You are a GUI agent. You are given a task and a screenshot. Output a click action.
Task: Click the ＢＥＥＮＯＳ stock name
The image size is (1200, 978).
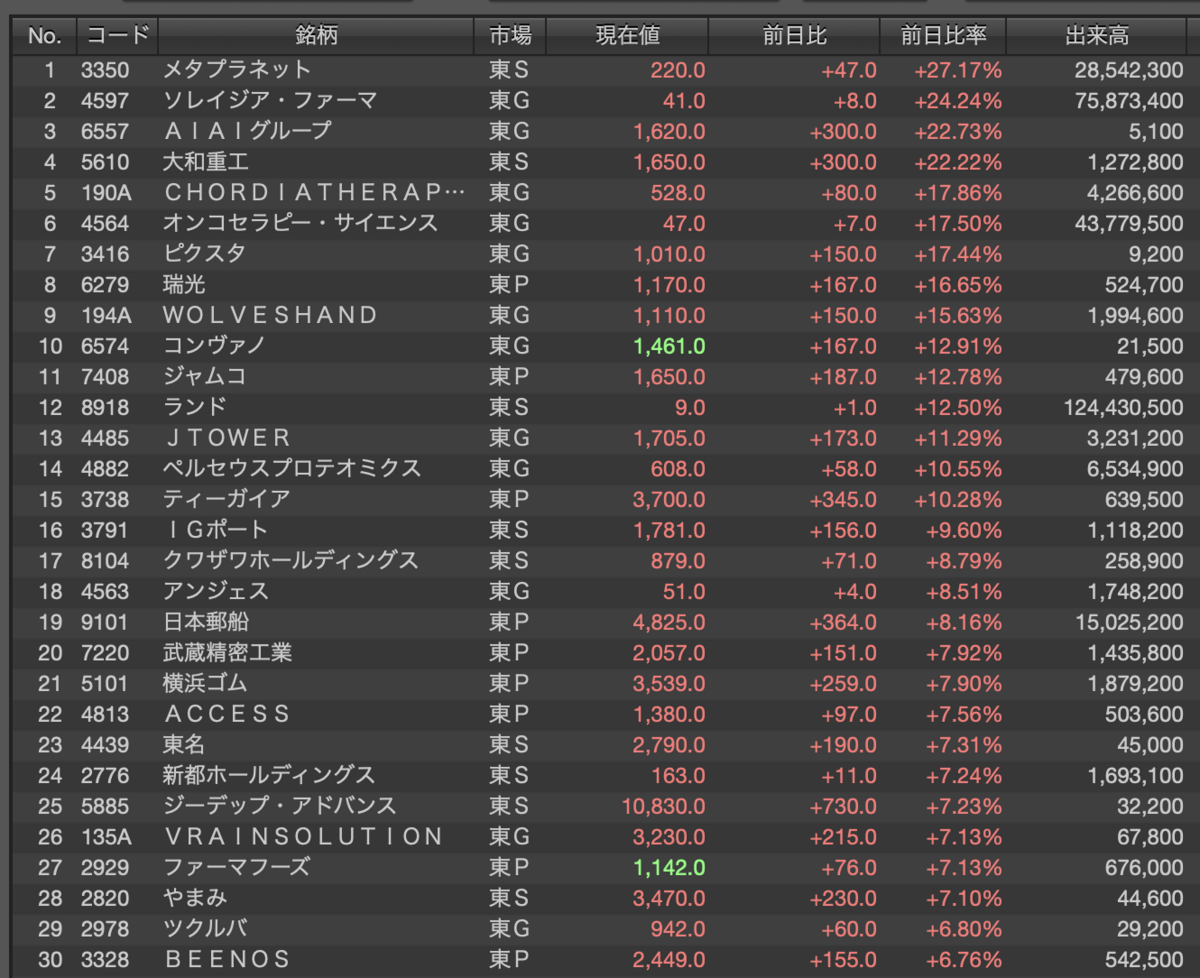(x=227, y=959)
